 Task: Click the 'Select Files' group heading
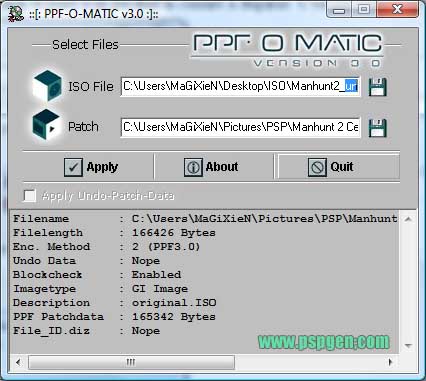pyautogui.click(x=85, y=45)
